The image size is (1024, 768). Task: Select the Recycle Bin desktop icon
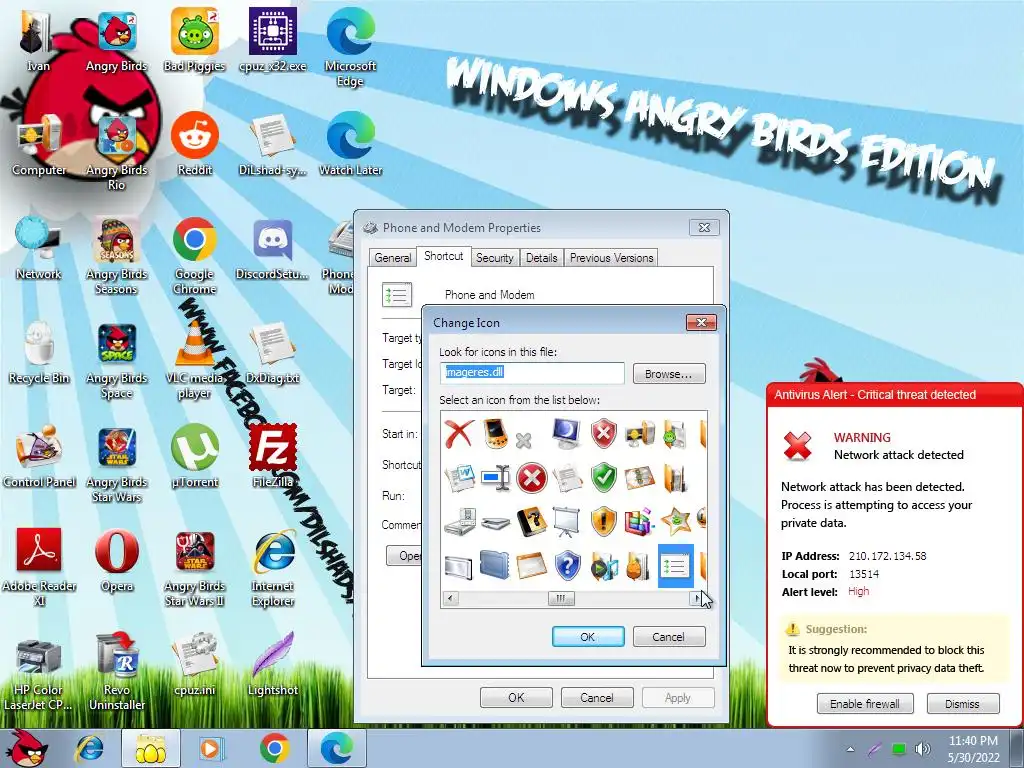(x=39, y=353)
